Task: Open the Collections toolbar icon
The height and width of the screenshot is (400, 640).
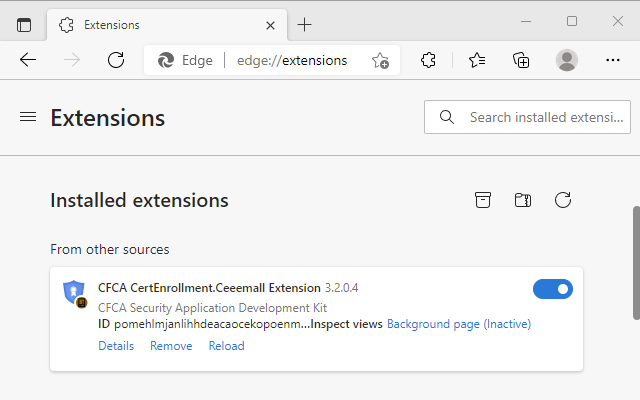Action: [521, 60]
